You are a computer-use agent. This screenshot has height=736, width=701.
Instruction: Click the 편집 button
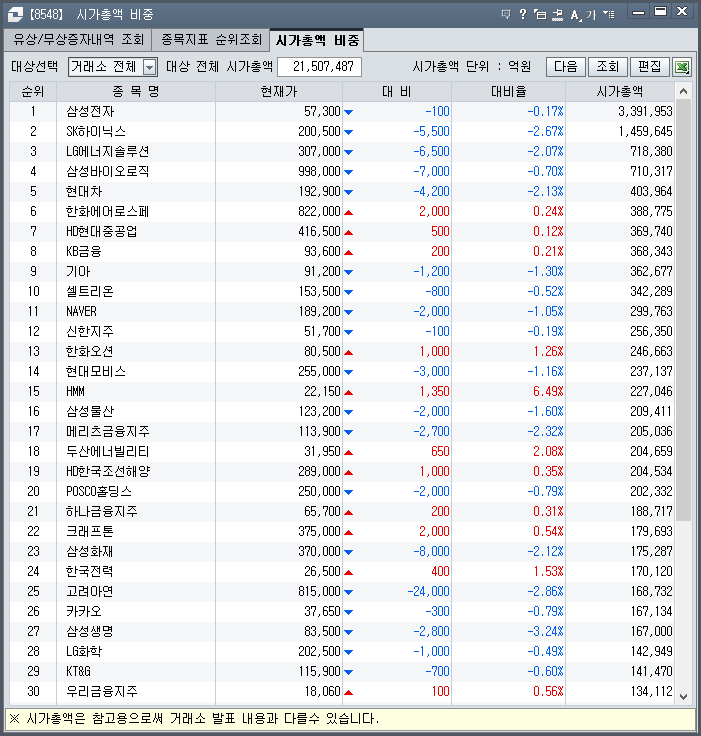pyautogui.click(x=650, y=67)
